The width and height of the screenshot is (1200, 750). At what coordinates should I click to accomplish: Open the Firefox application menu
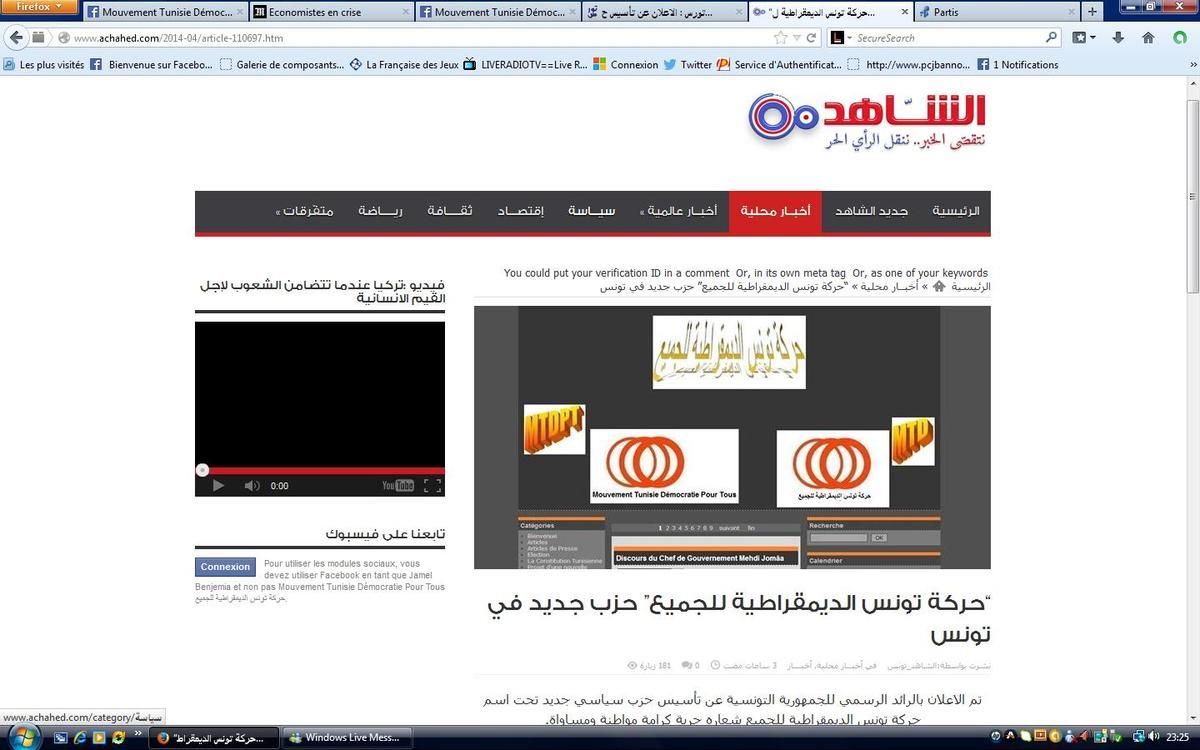pos(39,7)
